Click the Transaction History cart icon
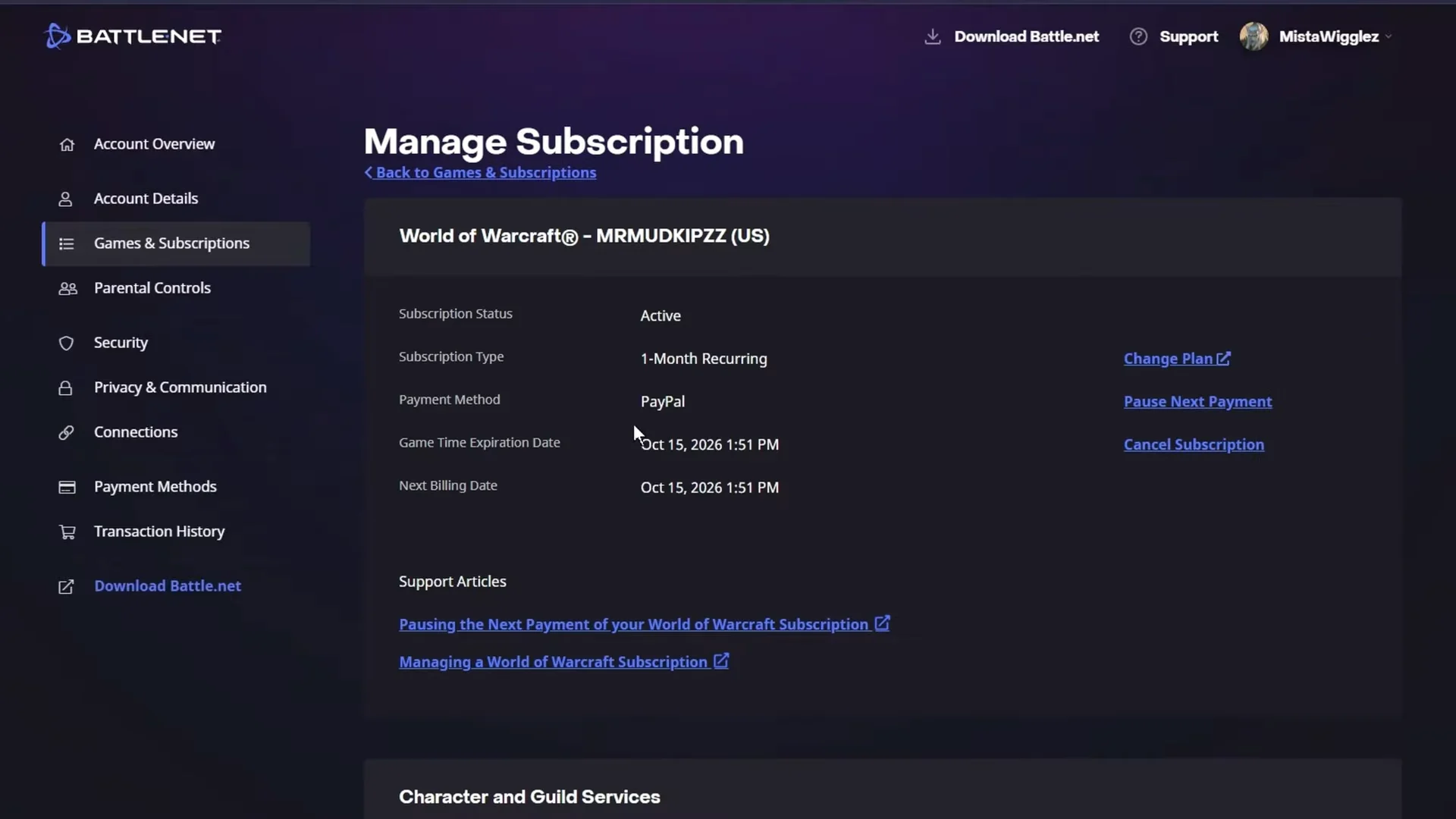Image resolution: width=1456 pixels, height=819 pixels. (67, 532)
